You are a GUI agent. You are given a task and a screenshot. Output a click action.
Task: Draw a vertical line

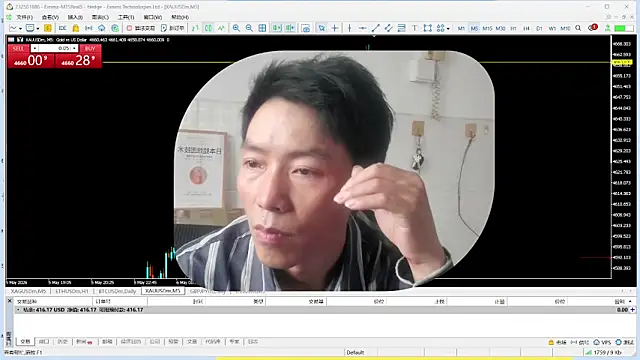coord(349,28)
